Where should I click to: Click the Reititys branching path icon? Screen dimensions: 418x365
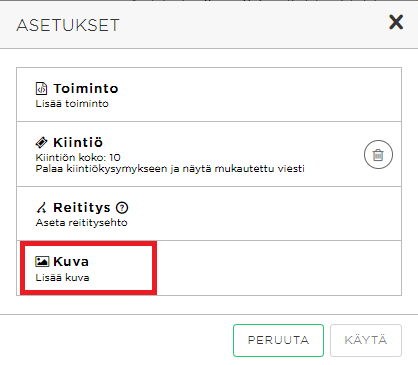point(41,208)
